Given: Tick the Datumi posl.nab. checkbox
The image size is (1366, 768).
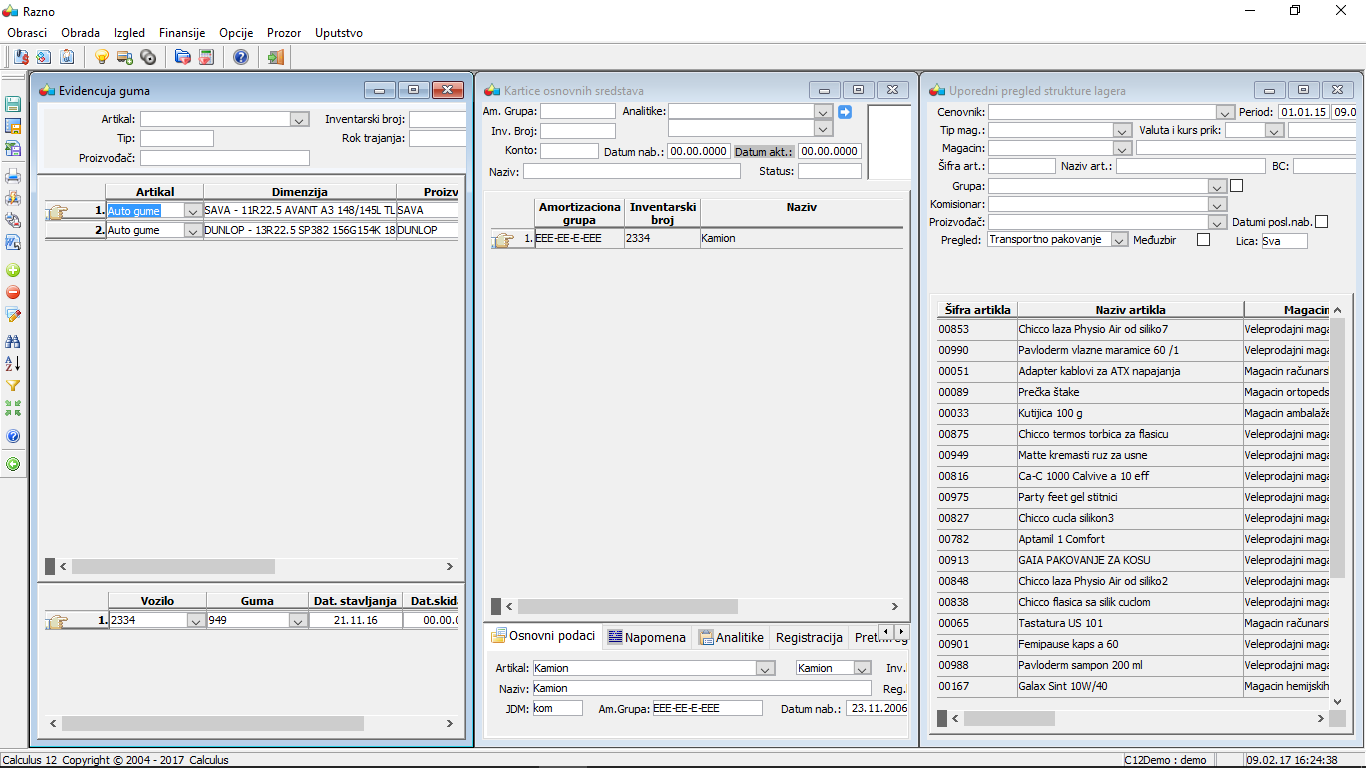Looking at the screenshot, I should 1321,222.
